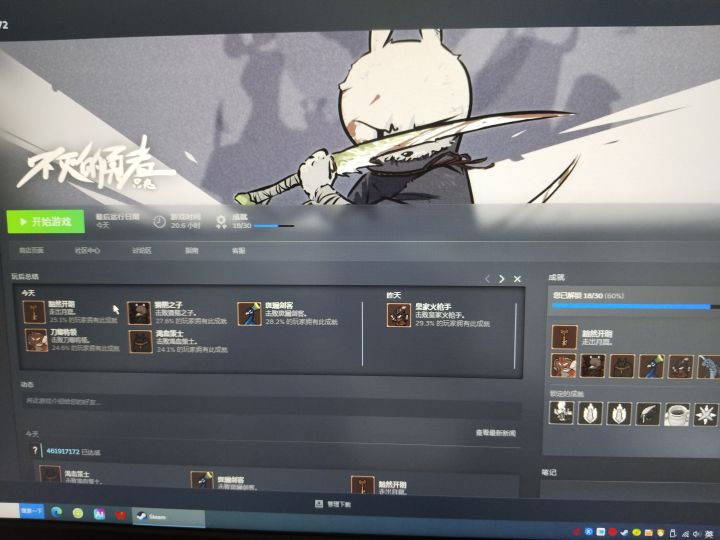Select the peacock swordsman achievement icon in summary
Image resolution: width=720 pixels, height=540 pixels.
(249, 314)
